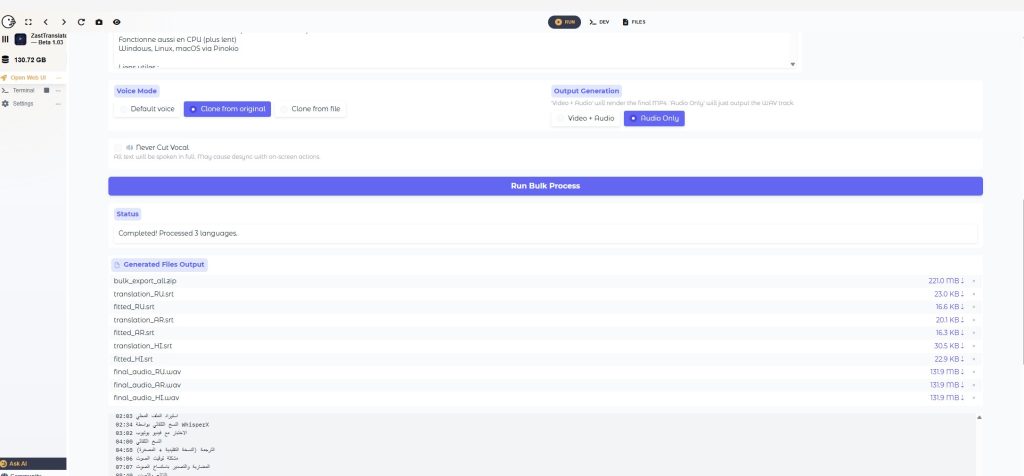Click the Settings gear icon
The image size is (1024, 476).
[x=5, y=103]
